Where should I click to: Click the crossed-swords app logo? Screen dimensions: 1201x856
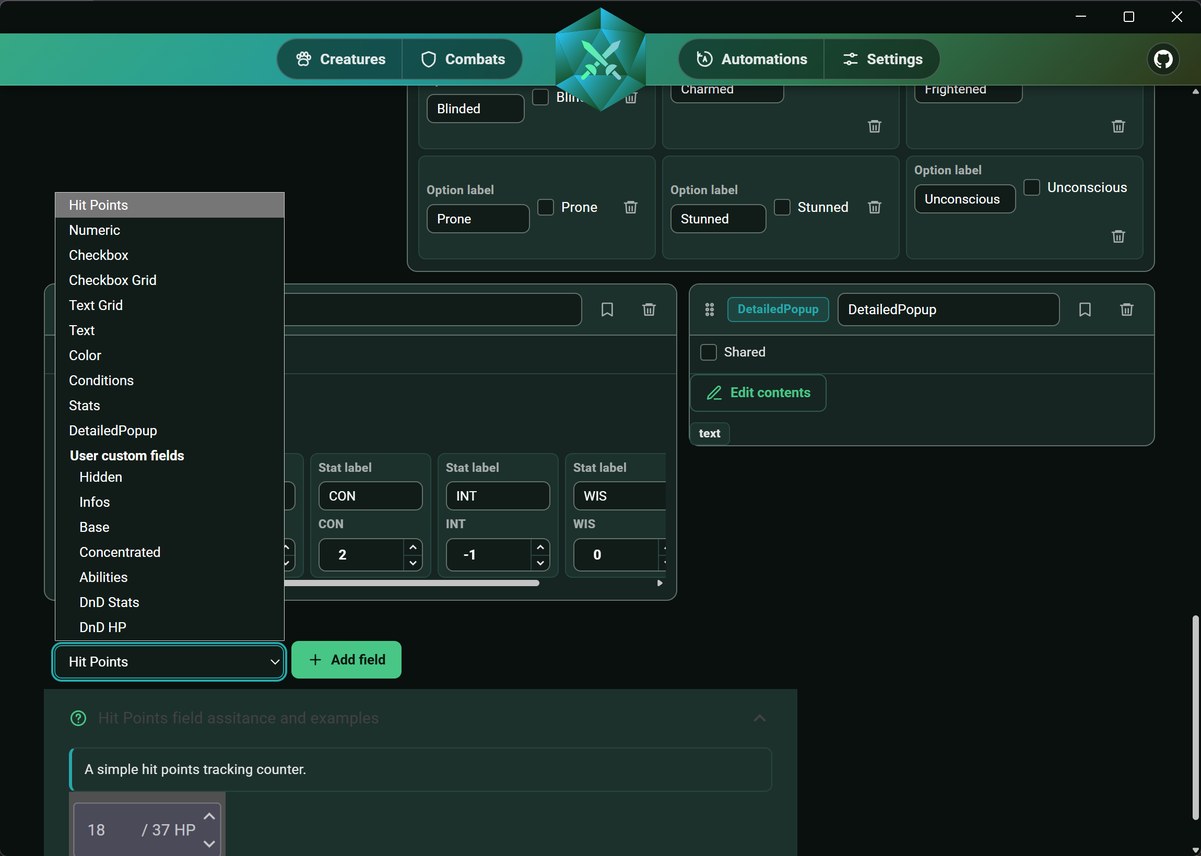click(x=600, y=59)
